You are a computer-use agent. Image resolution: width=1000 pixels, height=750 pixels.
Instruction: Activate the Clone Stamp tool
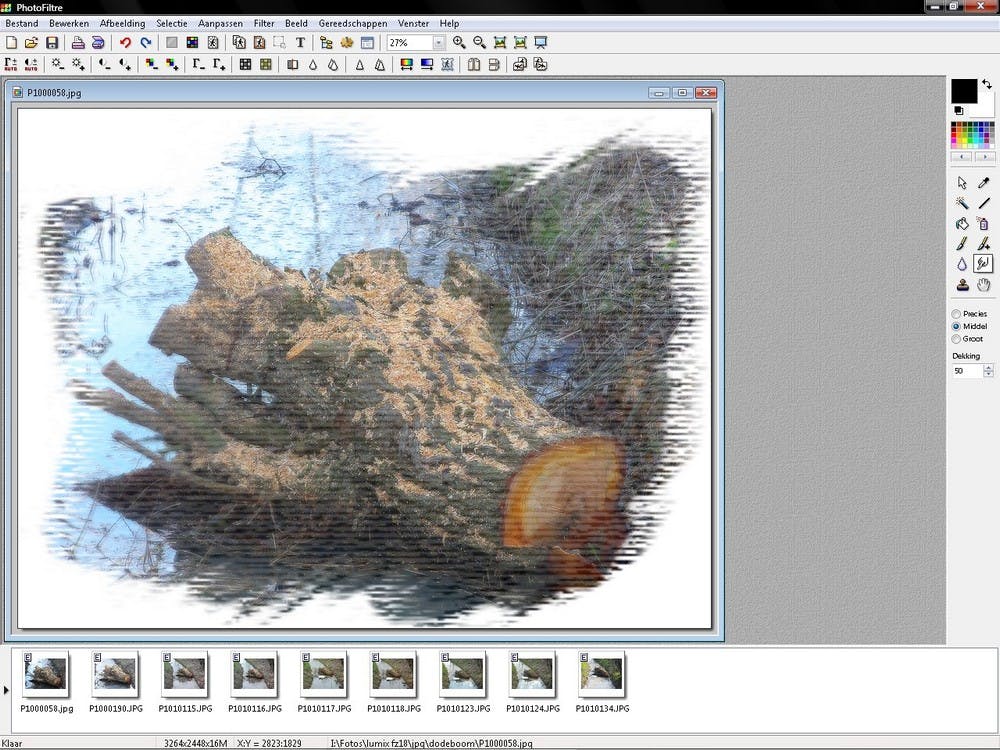[962, 284]
